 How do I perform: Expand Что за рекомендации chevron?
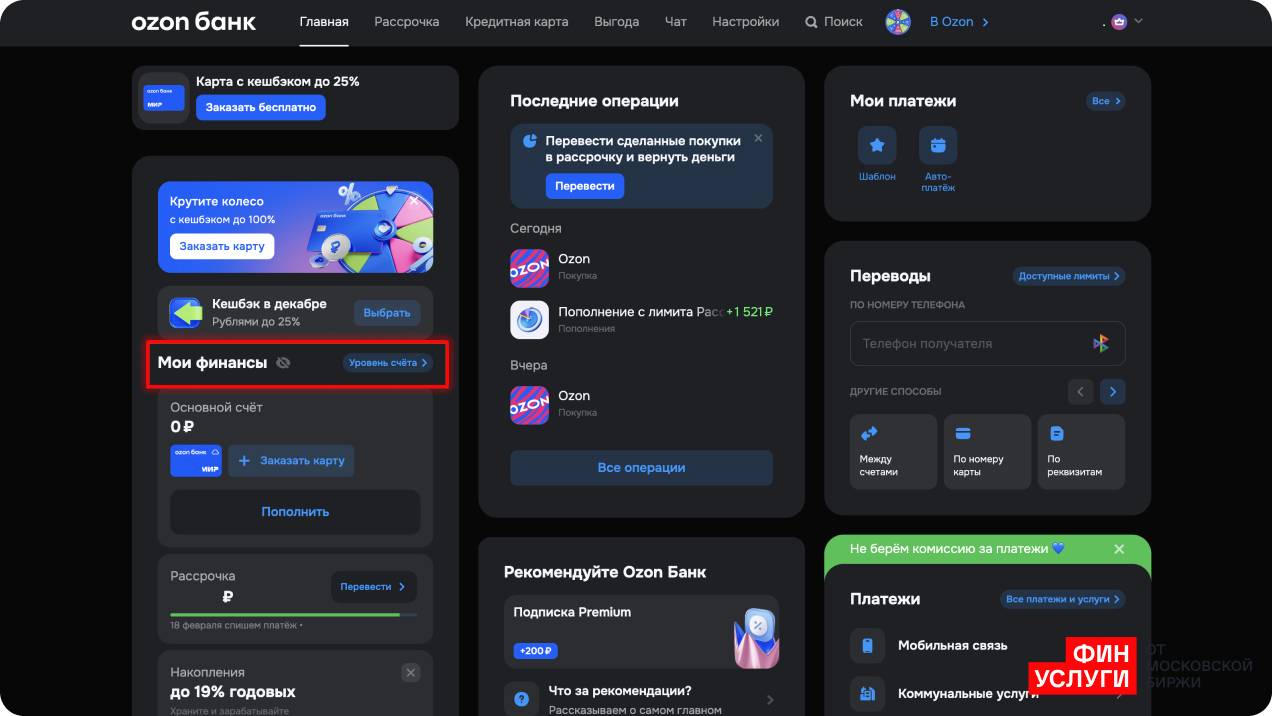(x=770, y=700)
